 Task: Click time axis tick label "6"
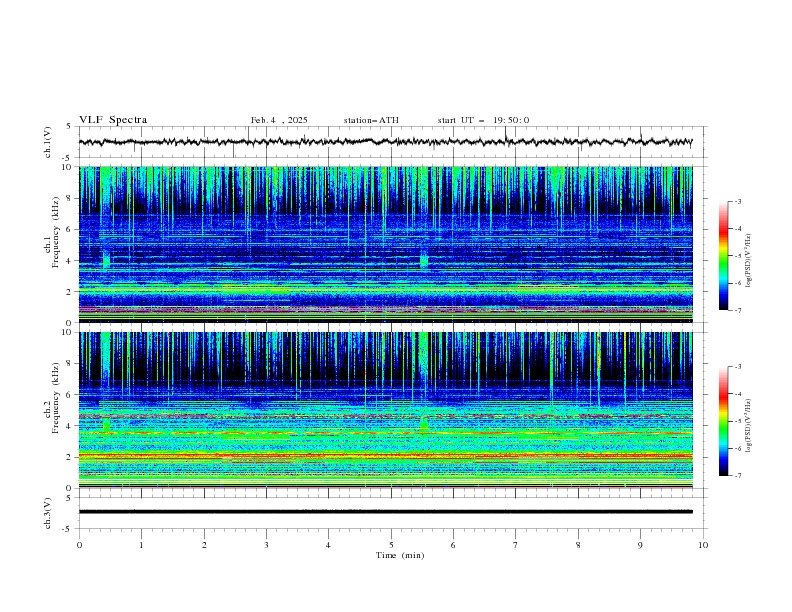click(x=453, y=545)
